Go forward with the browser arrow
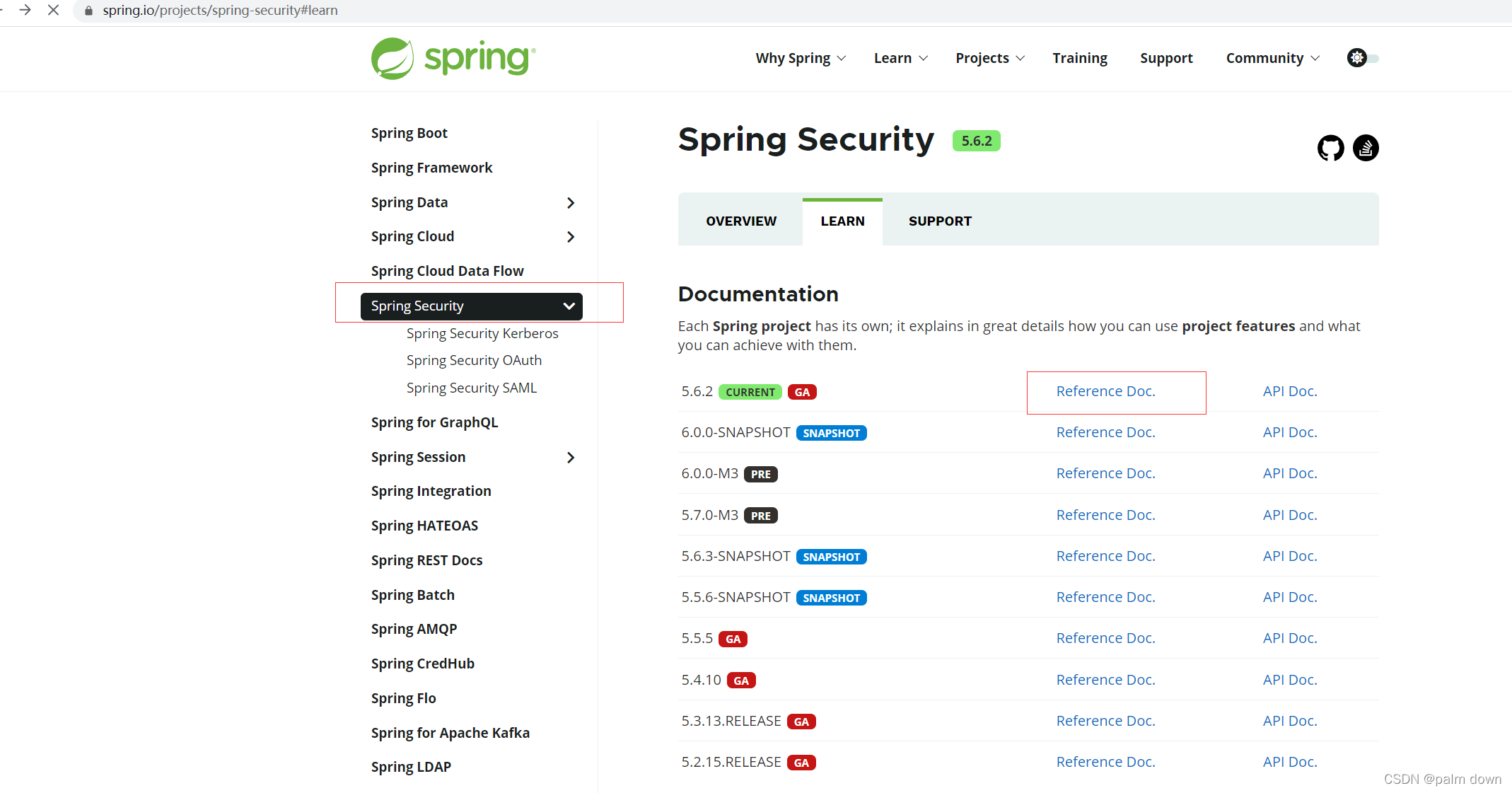This screenshot has width=1512, height=793. (25, 10)
